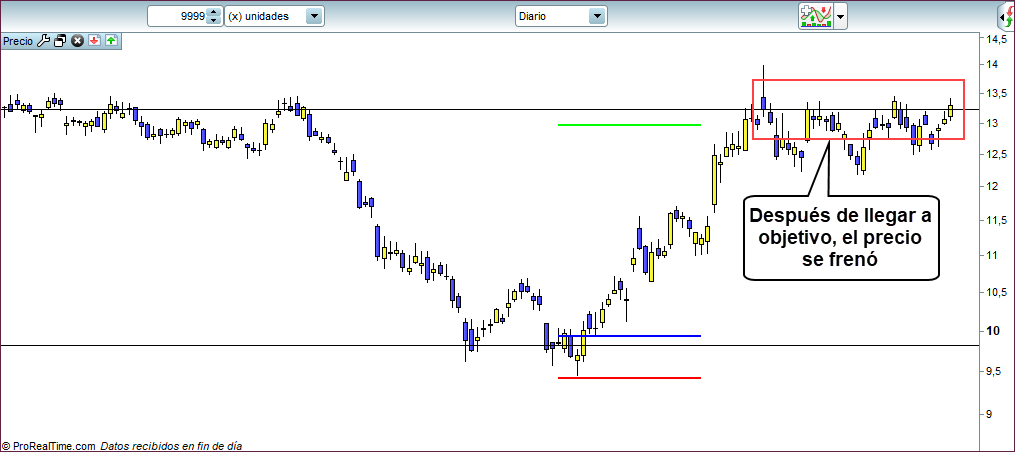Click the red down arrow icon
Viewport: 1015px width, 452px height.
point(94,41)
